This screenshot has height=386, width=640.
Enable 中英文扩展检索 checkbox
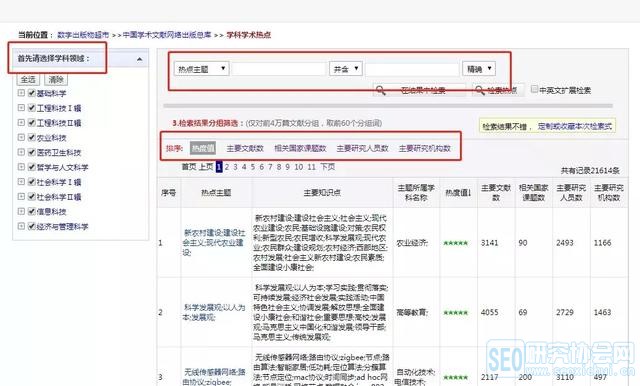[534, 89]
